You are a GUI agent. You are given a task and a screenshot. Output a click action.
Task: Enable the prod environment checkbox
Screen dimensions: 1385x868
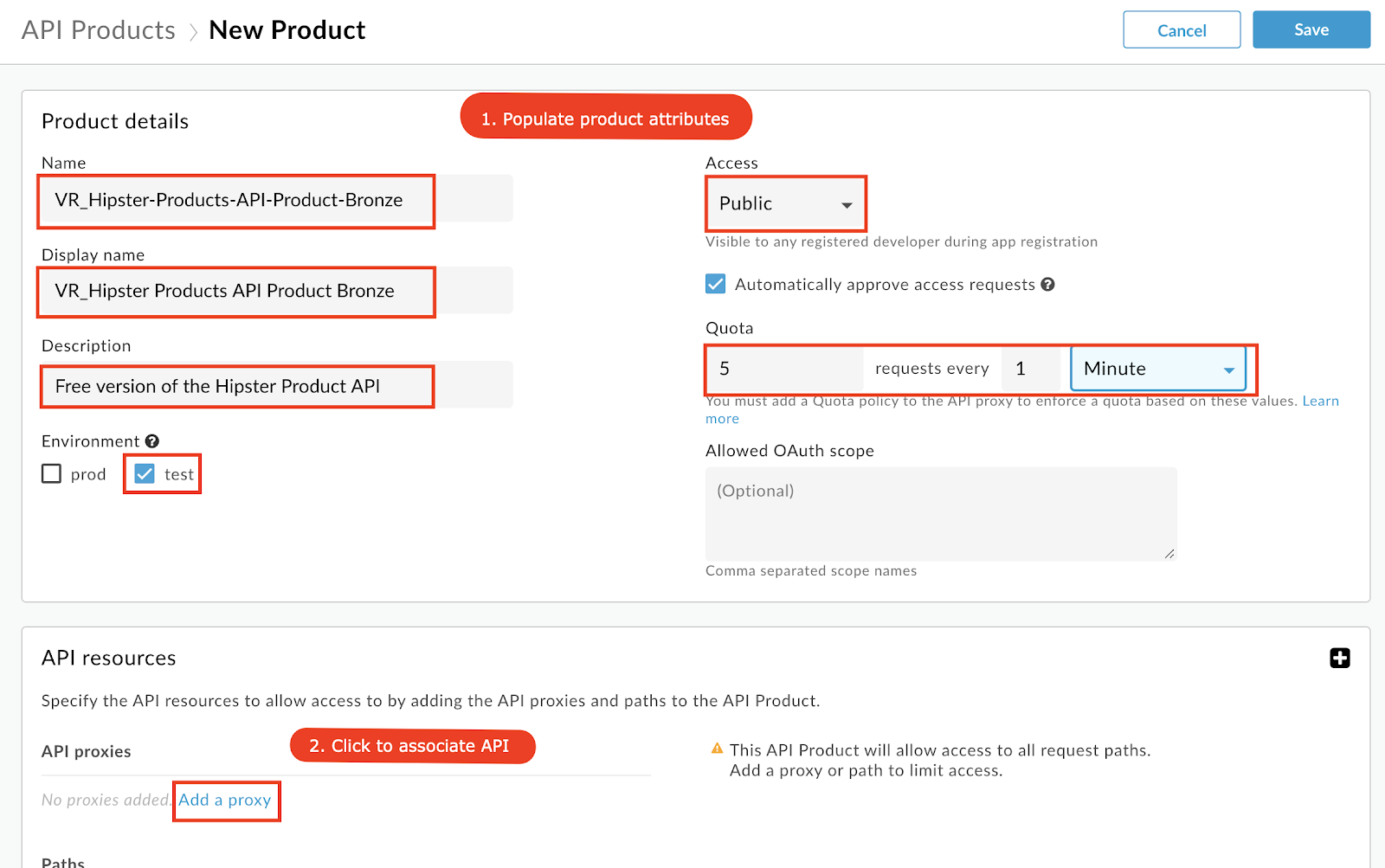click(52, 473)
